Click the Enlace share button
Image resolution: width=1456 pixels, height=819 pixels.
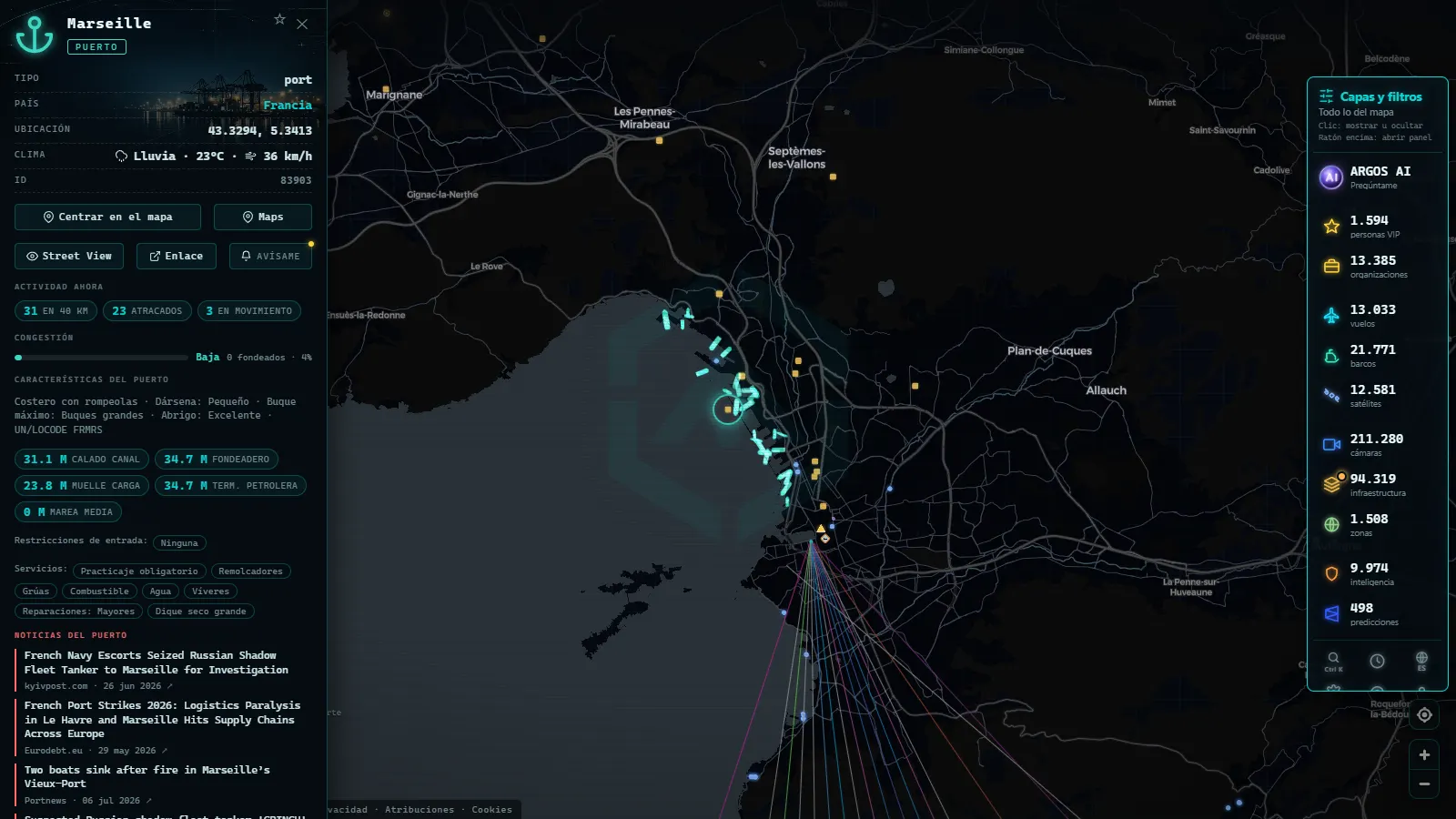(177, 256)
